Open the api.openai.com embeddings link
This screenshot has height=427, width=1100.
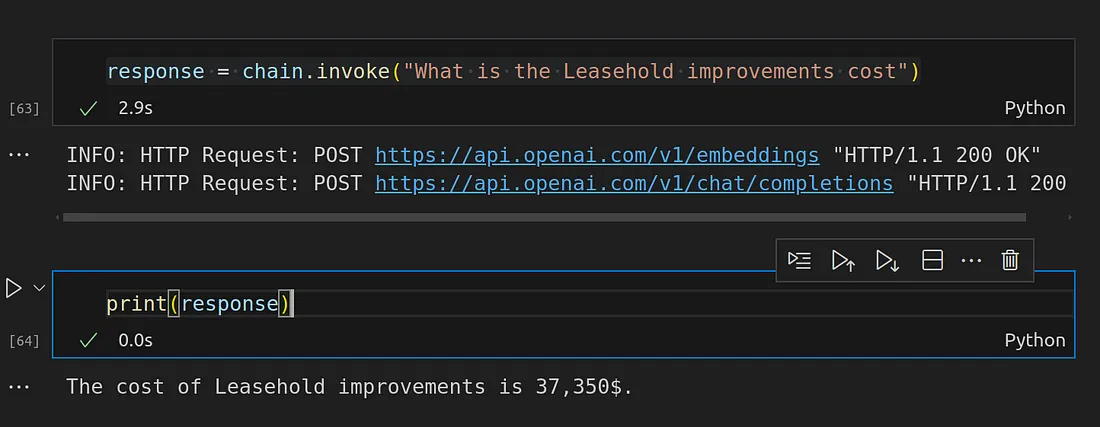(597, 155)
